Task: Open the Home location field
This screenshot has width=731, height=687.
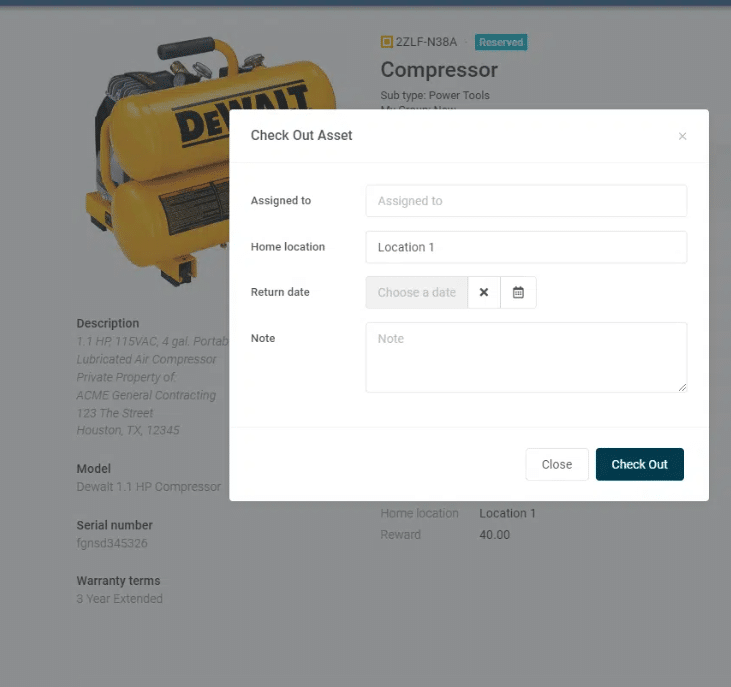Action: 526,247
